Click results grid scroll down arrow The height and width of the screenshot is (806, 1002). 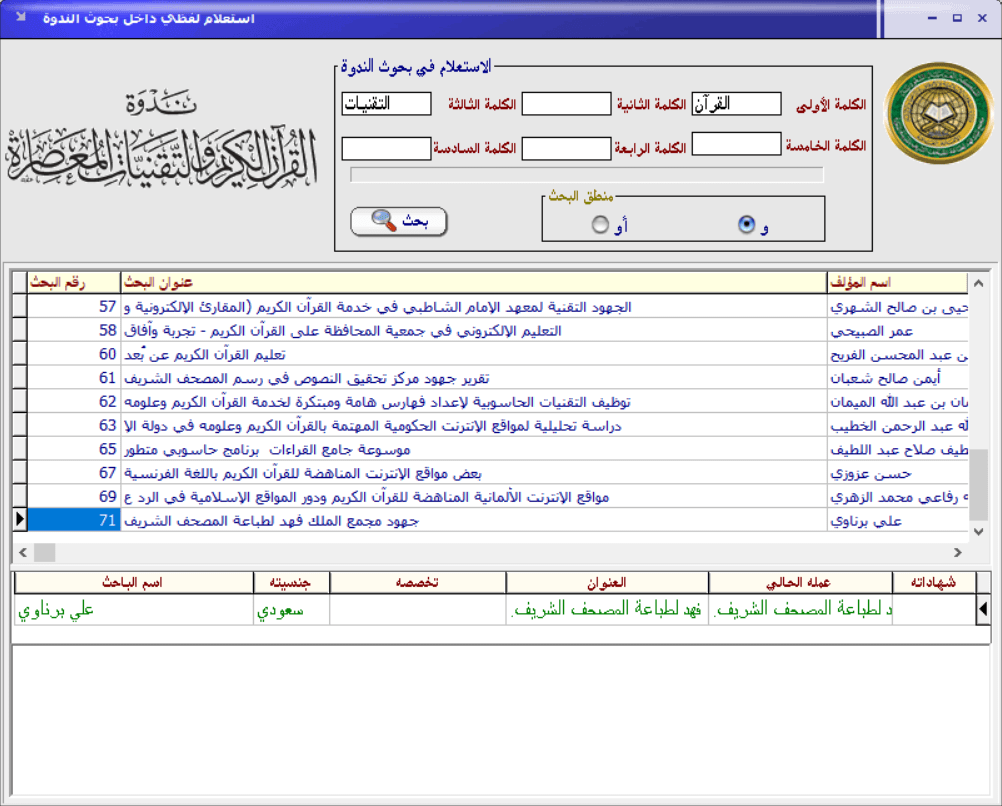coord(978,531)
